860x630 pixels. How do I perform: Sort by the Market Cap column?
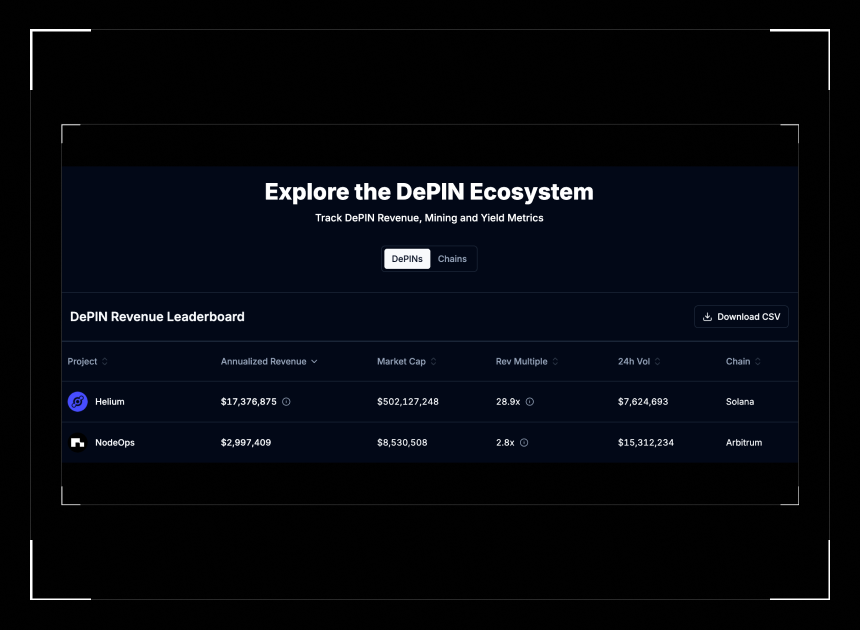tap(406, 361)
